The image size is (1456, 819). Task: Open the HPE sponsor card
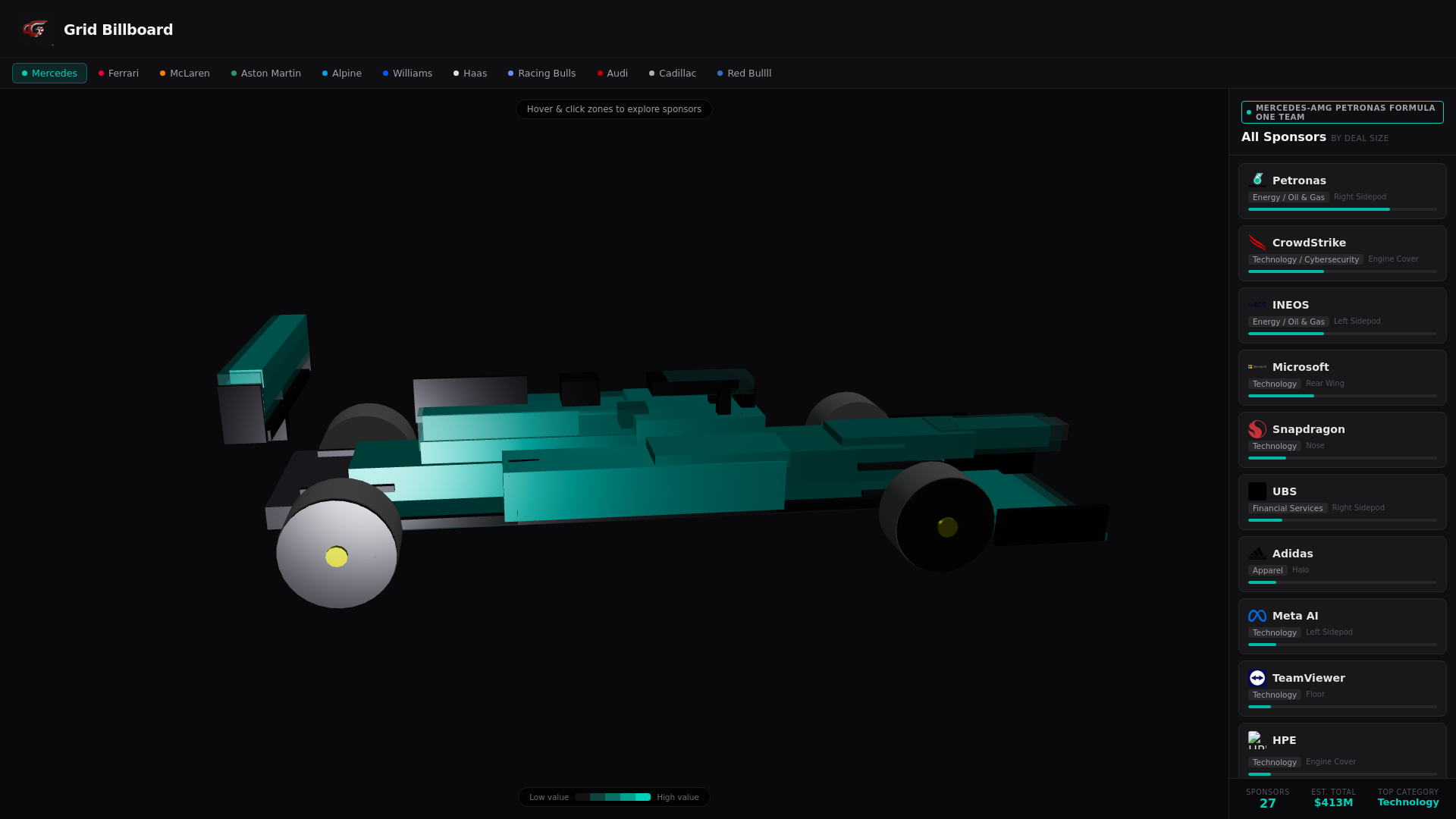pyautogui.click(x=1342, y=751)
